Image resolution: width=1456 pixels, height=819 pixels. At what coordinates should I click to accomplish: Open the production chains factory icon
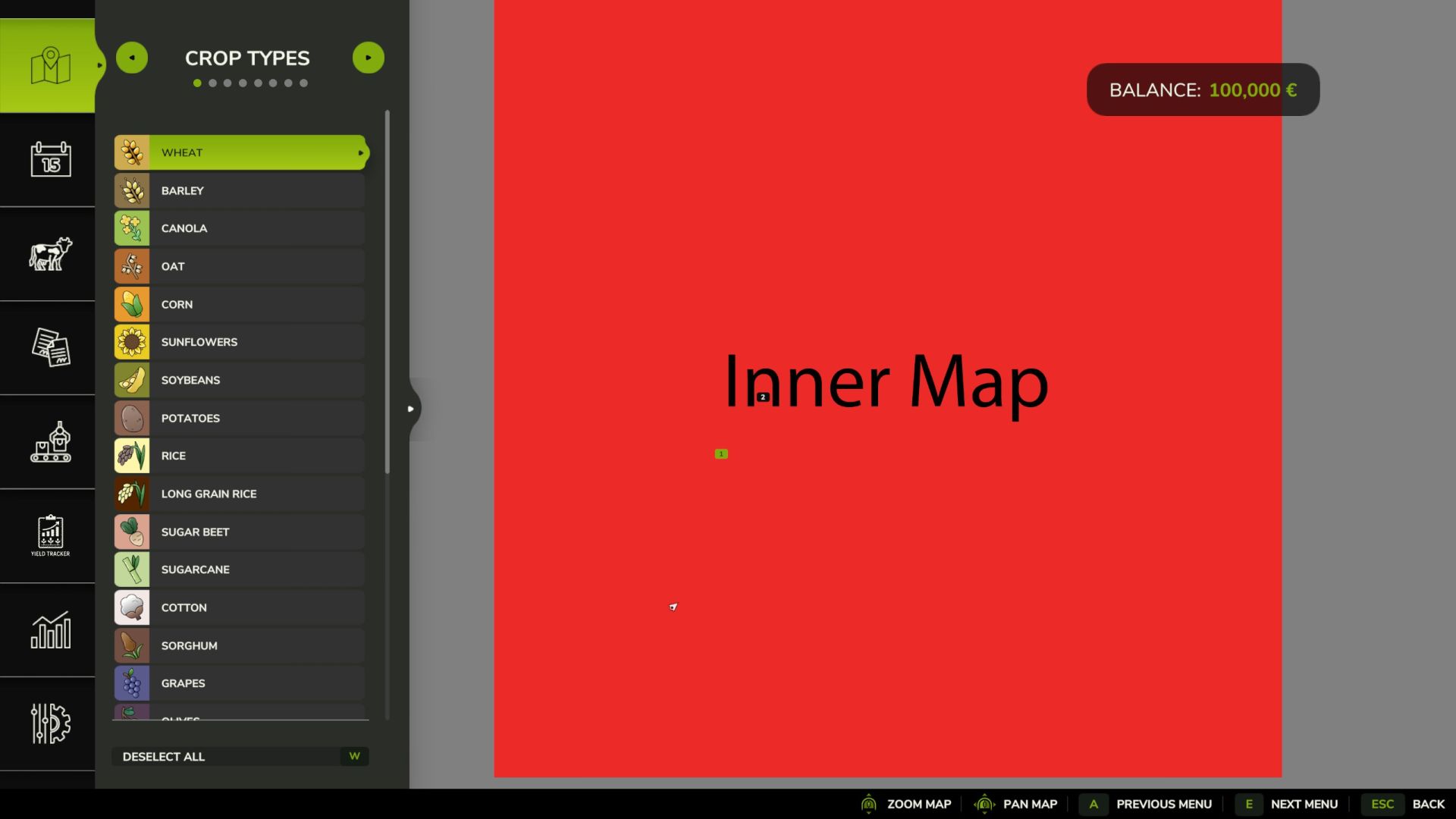[48, 443]
